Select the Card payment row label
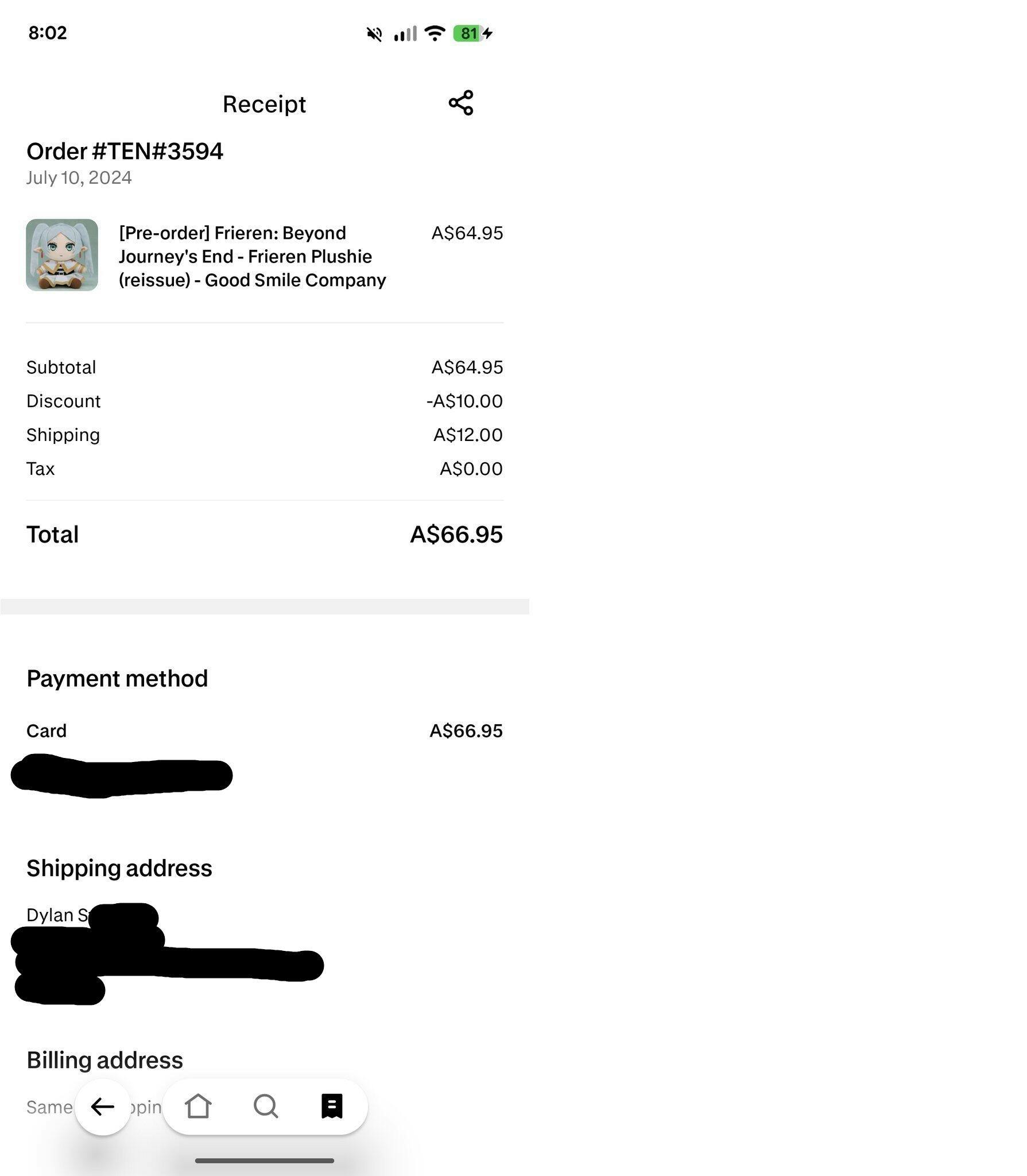 click(46, 731)
